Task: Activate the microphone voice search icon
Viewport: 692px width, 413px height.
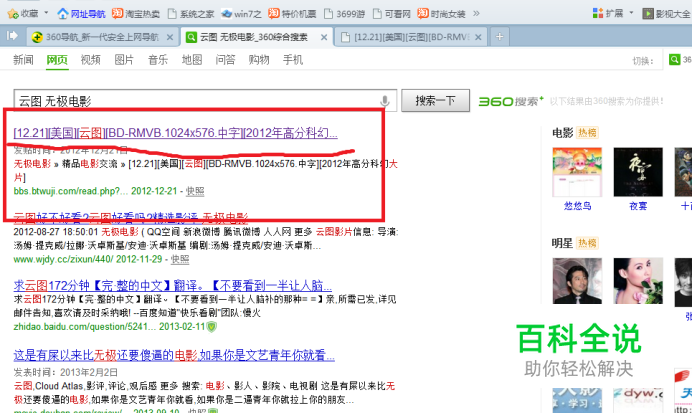Action: click(x=385, y=101)
